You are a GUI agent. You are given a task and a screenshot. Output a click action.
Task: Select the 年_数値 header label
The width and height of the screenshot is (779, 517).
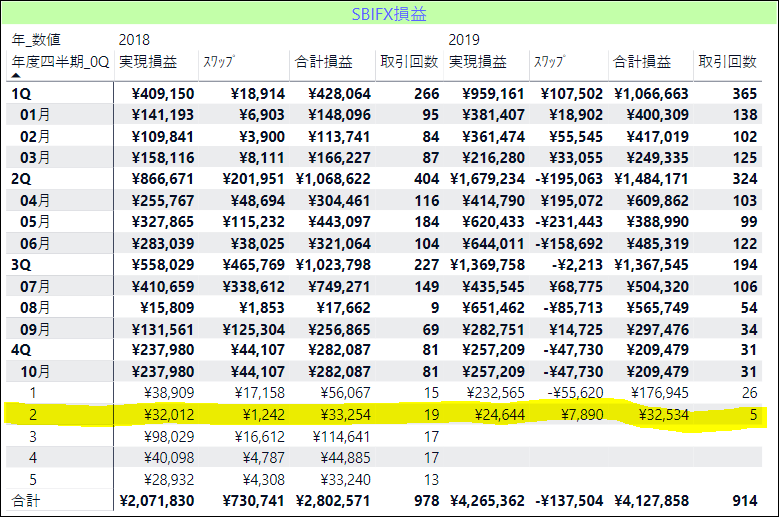click(36, 39)
